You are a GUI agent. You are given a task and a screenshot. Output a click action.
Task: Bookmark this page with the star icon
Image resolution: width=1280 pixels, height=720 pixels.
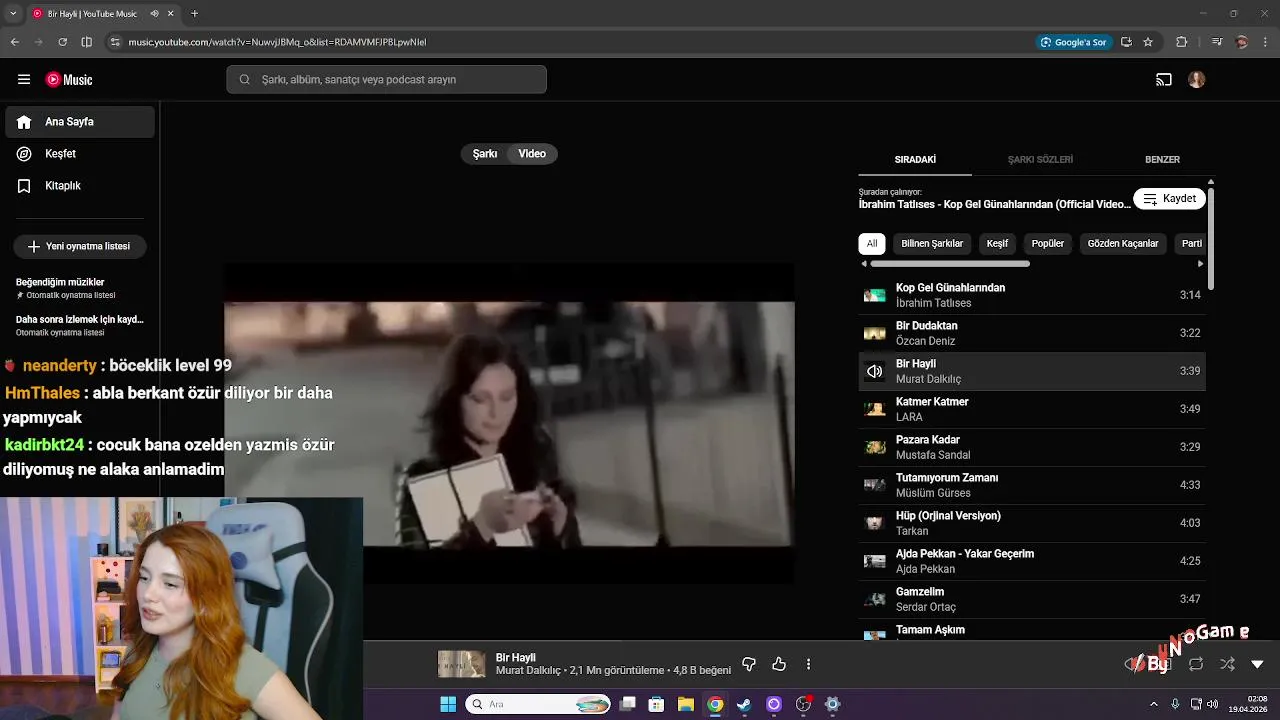[1148, 42]
